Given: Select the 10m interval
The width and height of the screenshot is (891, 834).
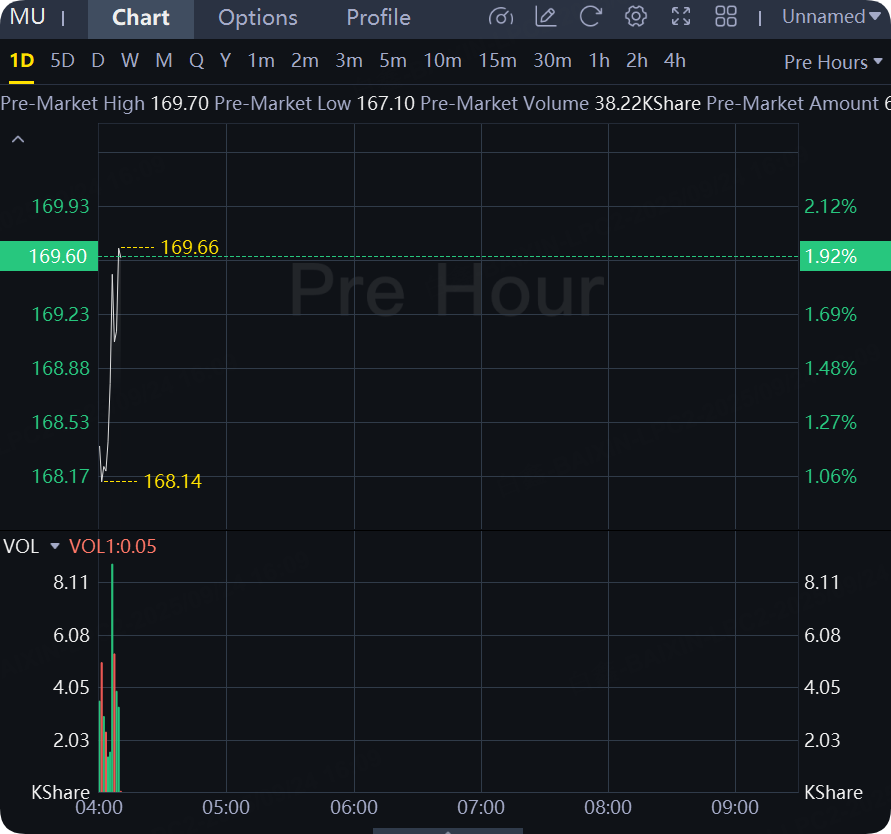Looking at the screenshot, I should 443,60.
